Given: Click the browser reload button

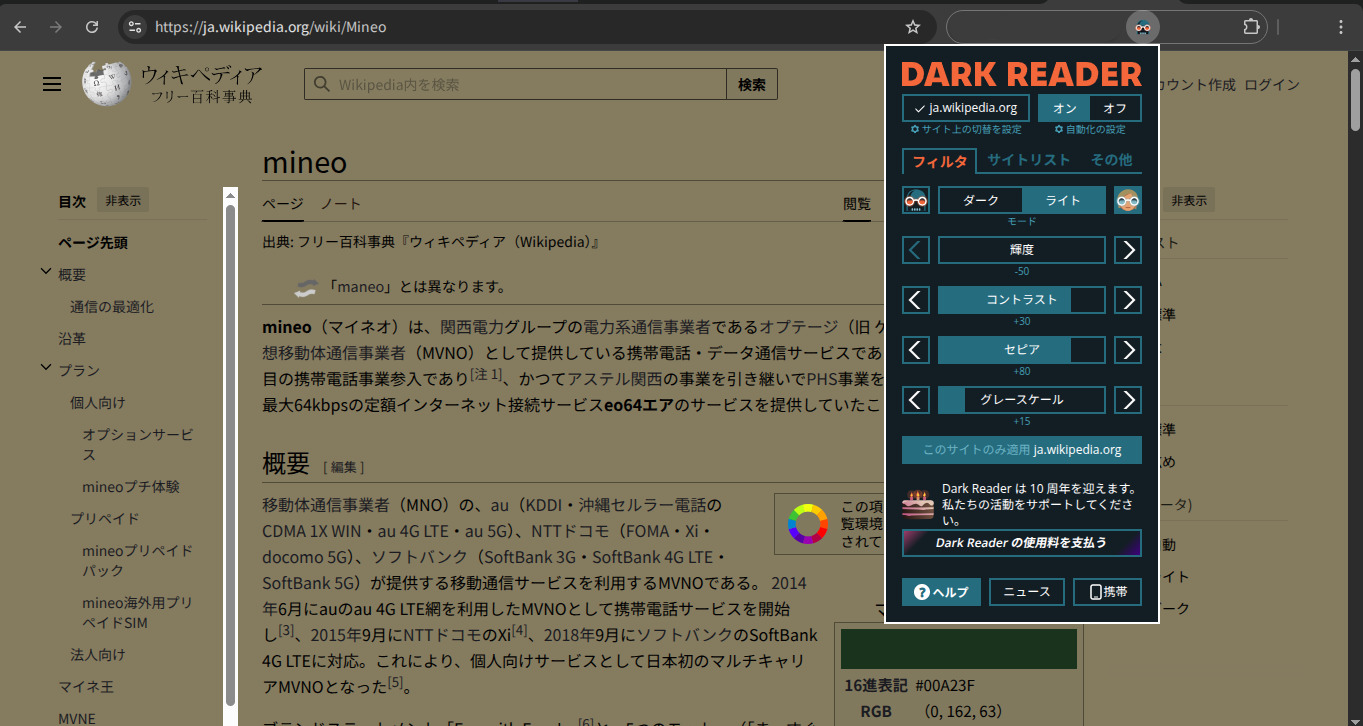Looking at the screenshot, I should 92,27.
